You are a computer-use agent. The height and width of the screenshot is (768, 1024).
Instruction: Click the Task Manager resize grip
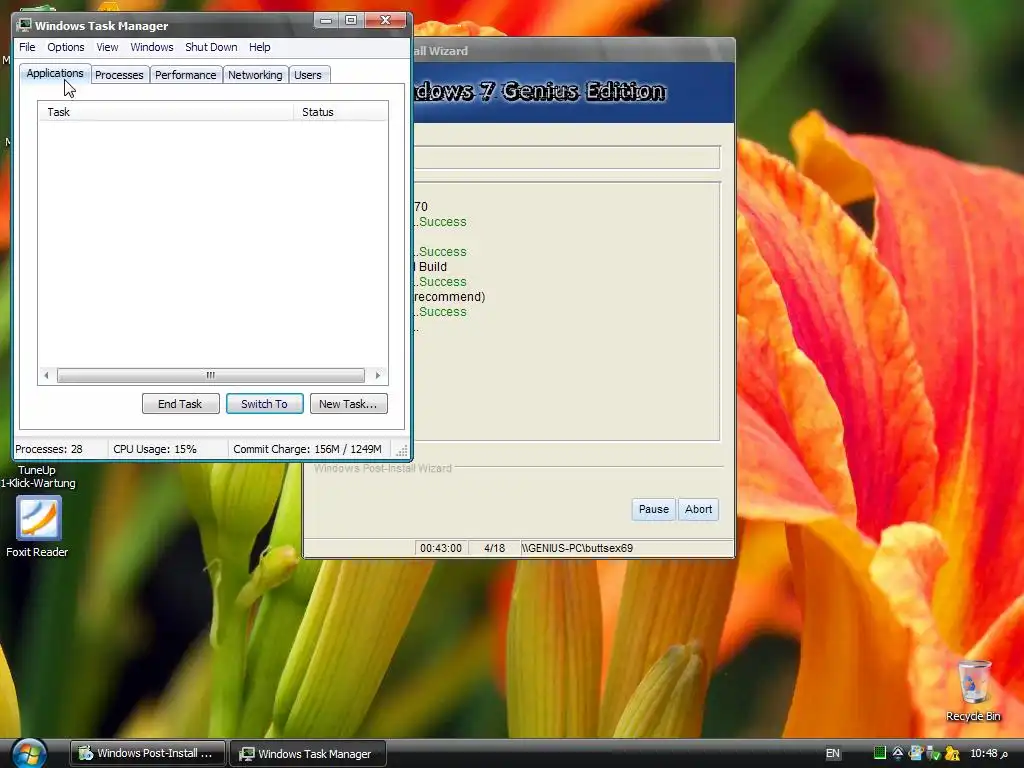coord(402,451)
